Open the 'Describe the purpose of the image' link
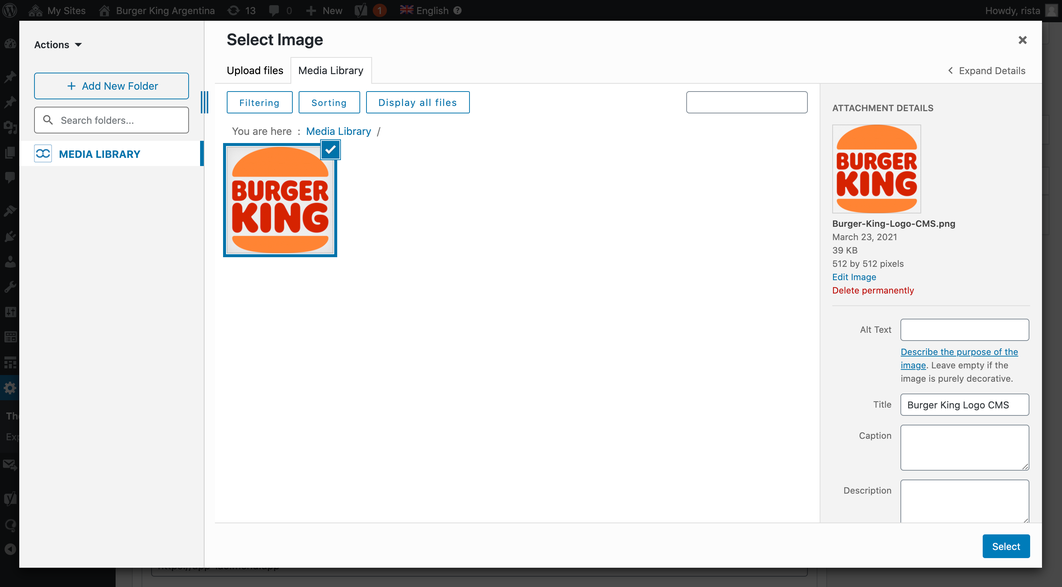The height and width of the screenshot is (587, 1062). coord(959,358)
